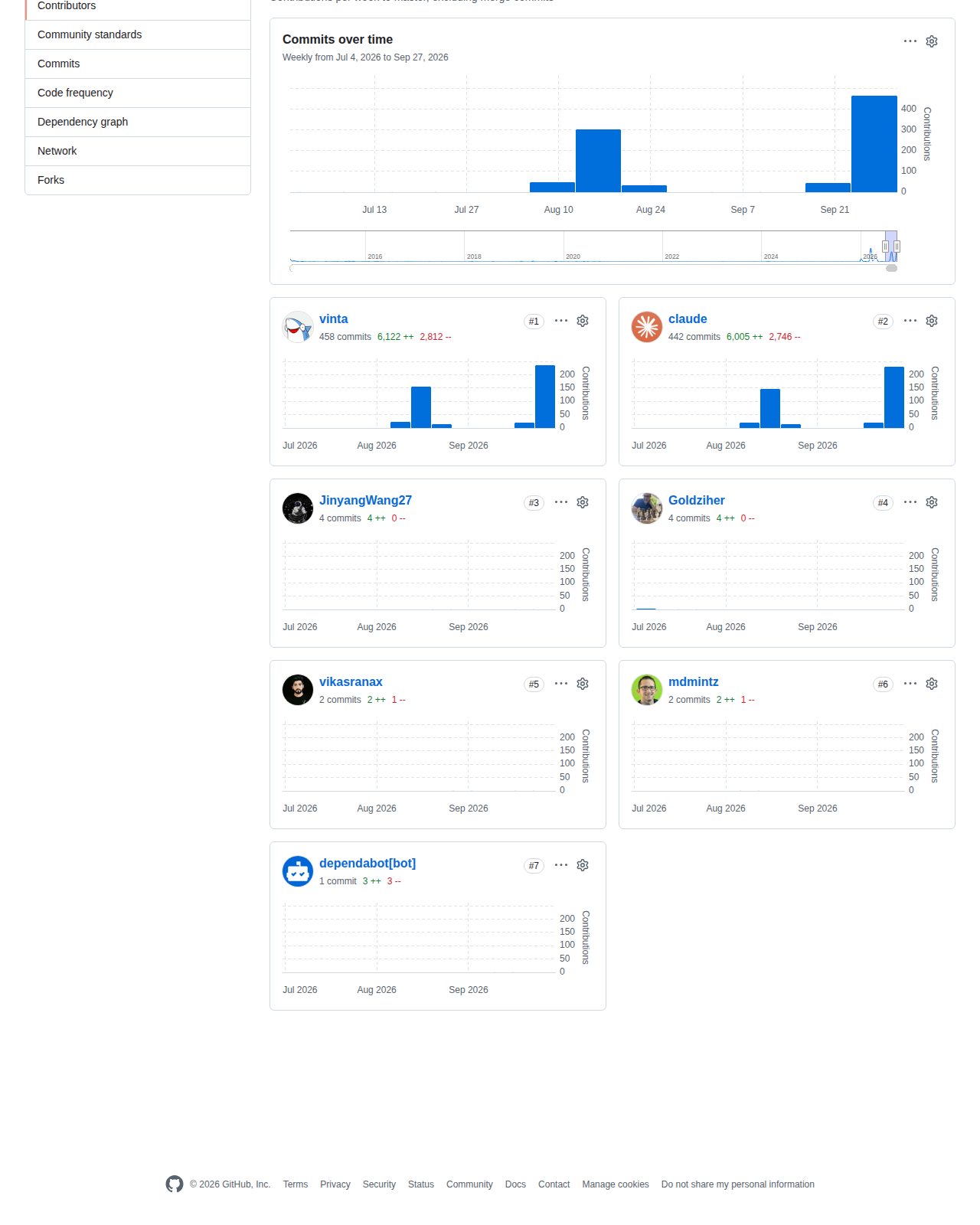Open the Network insights page
This screenshot has height=1225, width=980.
click(x=138, y=151)
